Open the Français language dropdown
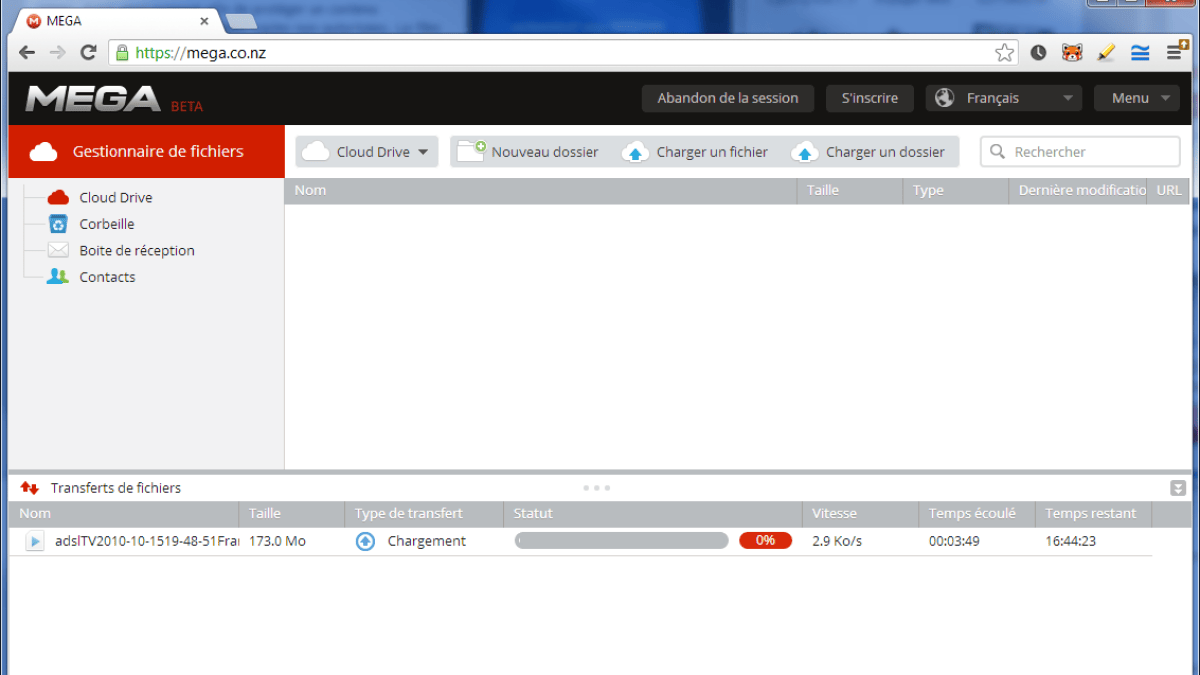The height and width of the screenshot is (675, 1200). point(1004,98)
